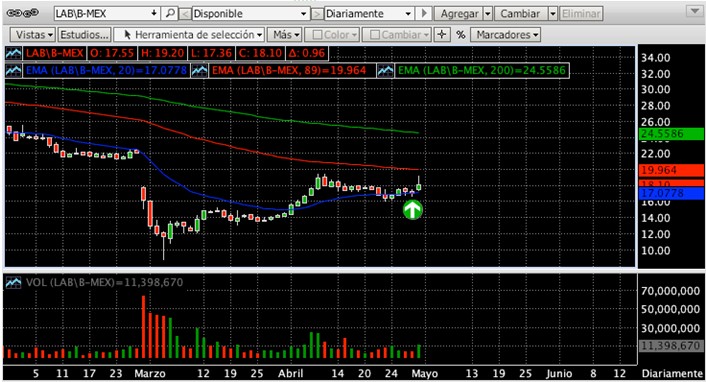Click chart icon beside VOL legend
The width and height of the screenshot is (706, 382).
pos(14,282)
